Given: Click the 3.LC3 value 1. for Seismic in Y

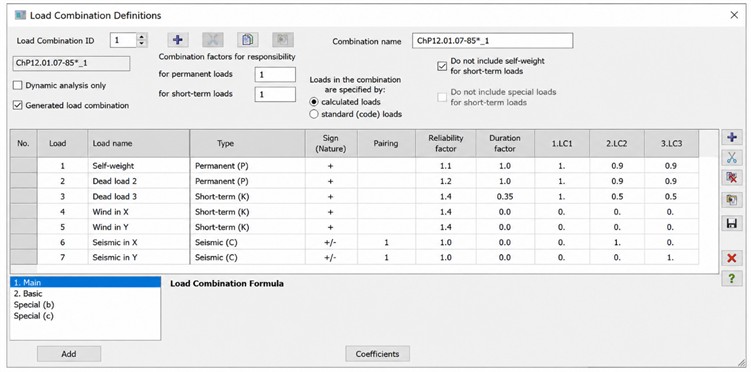Looking at the screenshot, I should point(671,258).
